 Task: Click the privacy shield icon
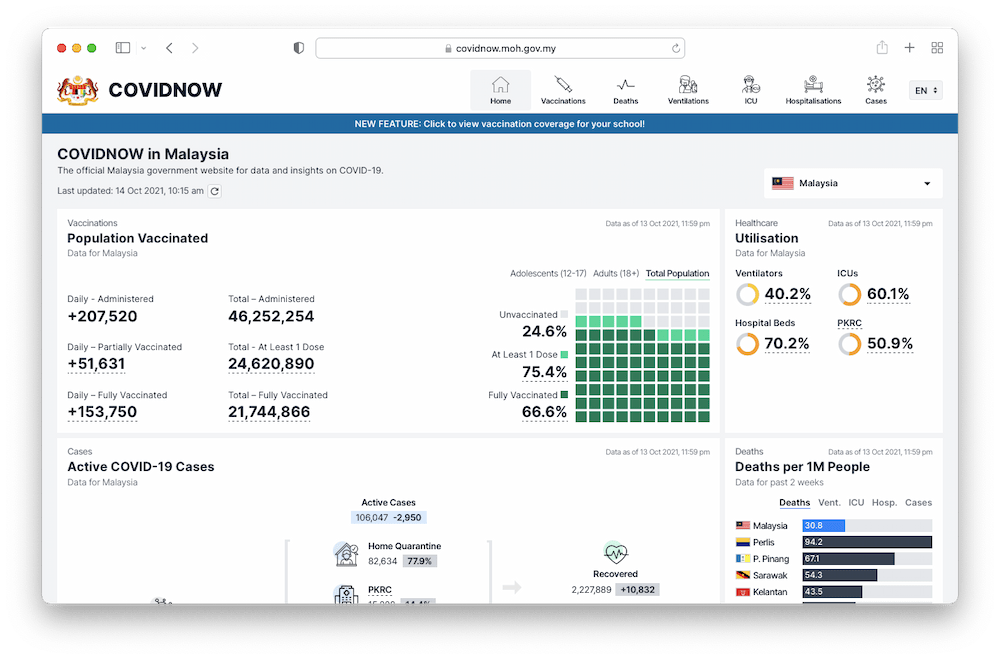pyautogui.click(x=298, y=48)
